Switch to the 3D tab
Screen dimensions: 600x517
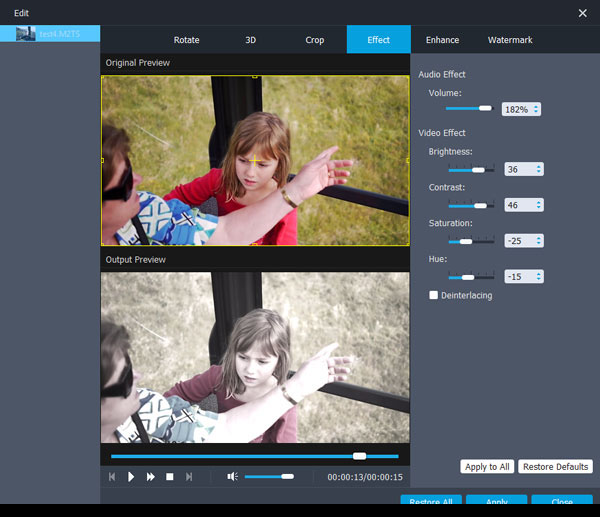click(x=250, y=40)
